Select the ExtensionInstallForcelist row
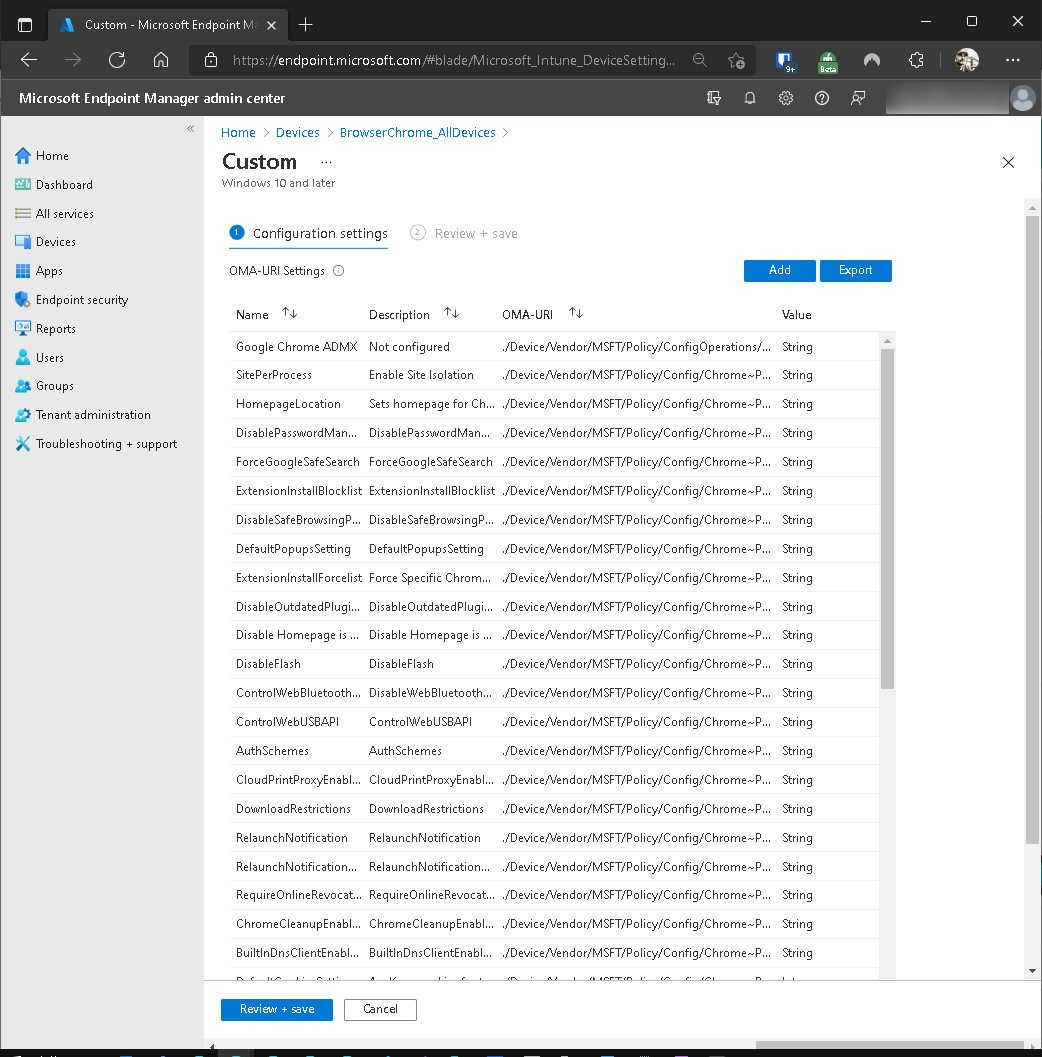The image size is (1042, 1057). pyautogui.click(x=554, y=578)
